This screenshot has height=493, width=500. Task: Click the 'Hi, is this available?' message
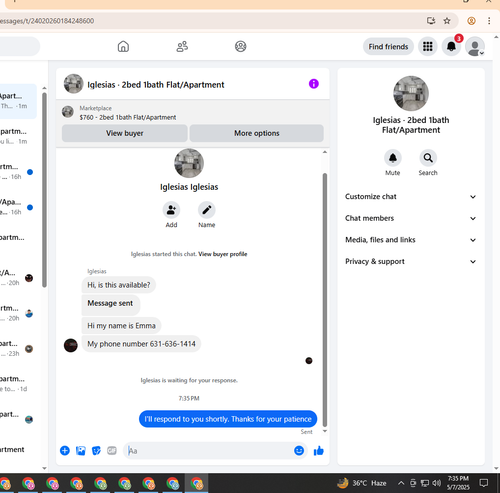[119, 285]
